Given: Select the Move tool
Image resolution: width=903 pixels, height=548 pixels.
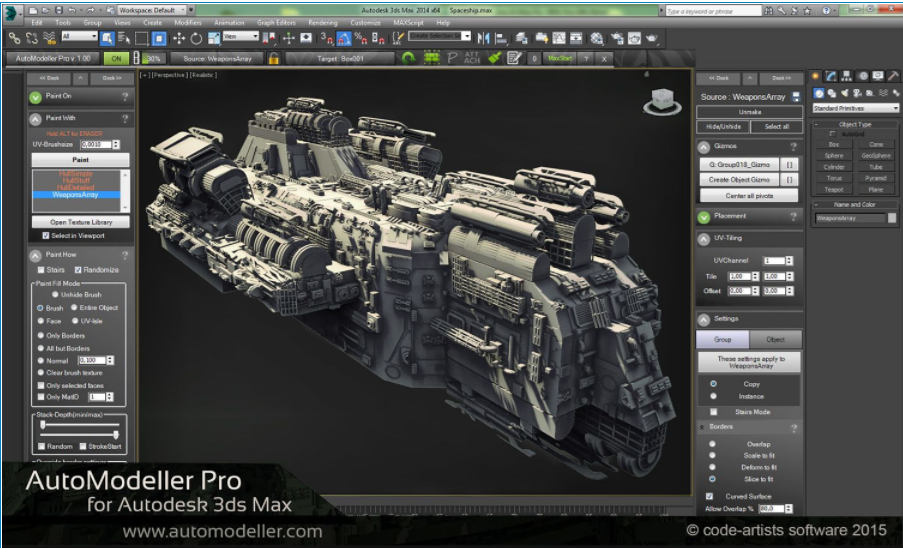Looking at the screenshot, I should click(179, 38).
